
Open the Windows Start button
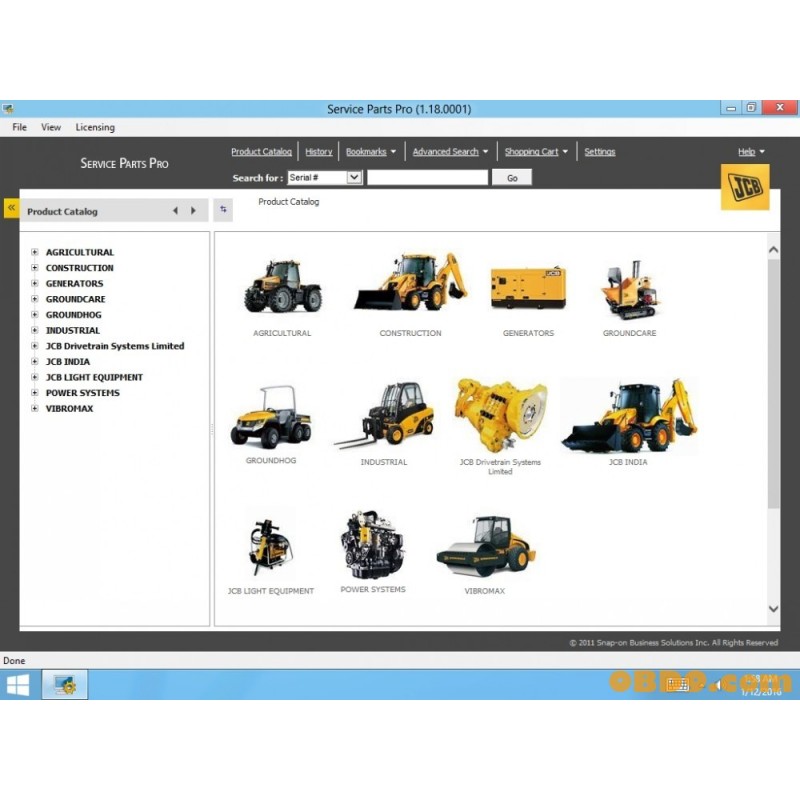(x=18, y=685)
